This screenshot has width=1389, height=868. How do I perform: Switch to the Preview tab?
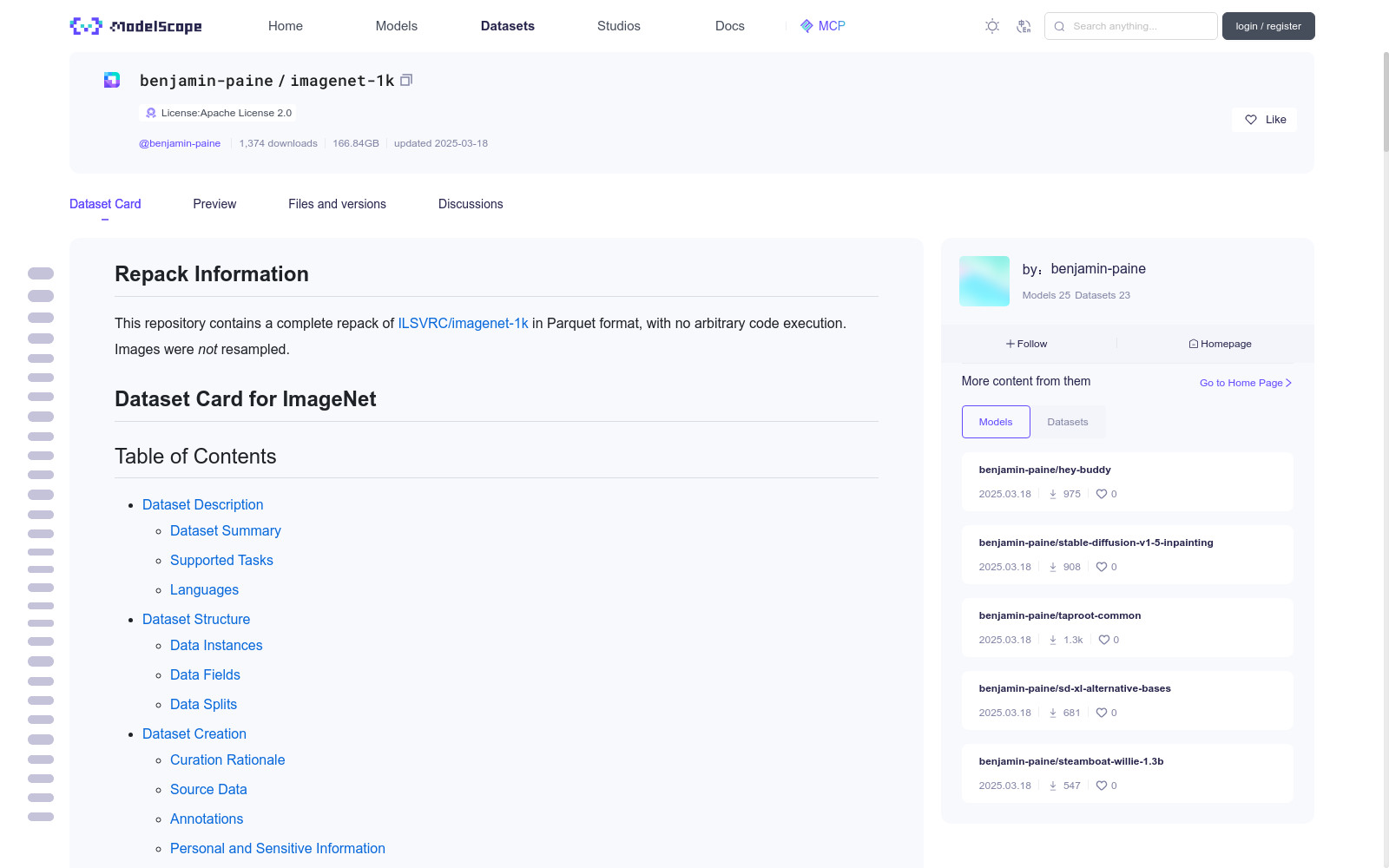point(214,204)
